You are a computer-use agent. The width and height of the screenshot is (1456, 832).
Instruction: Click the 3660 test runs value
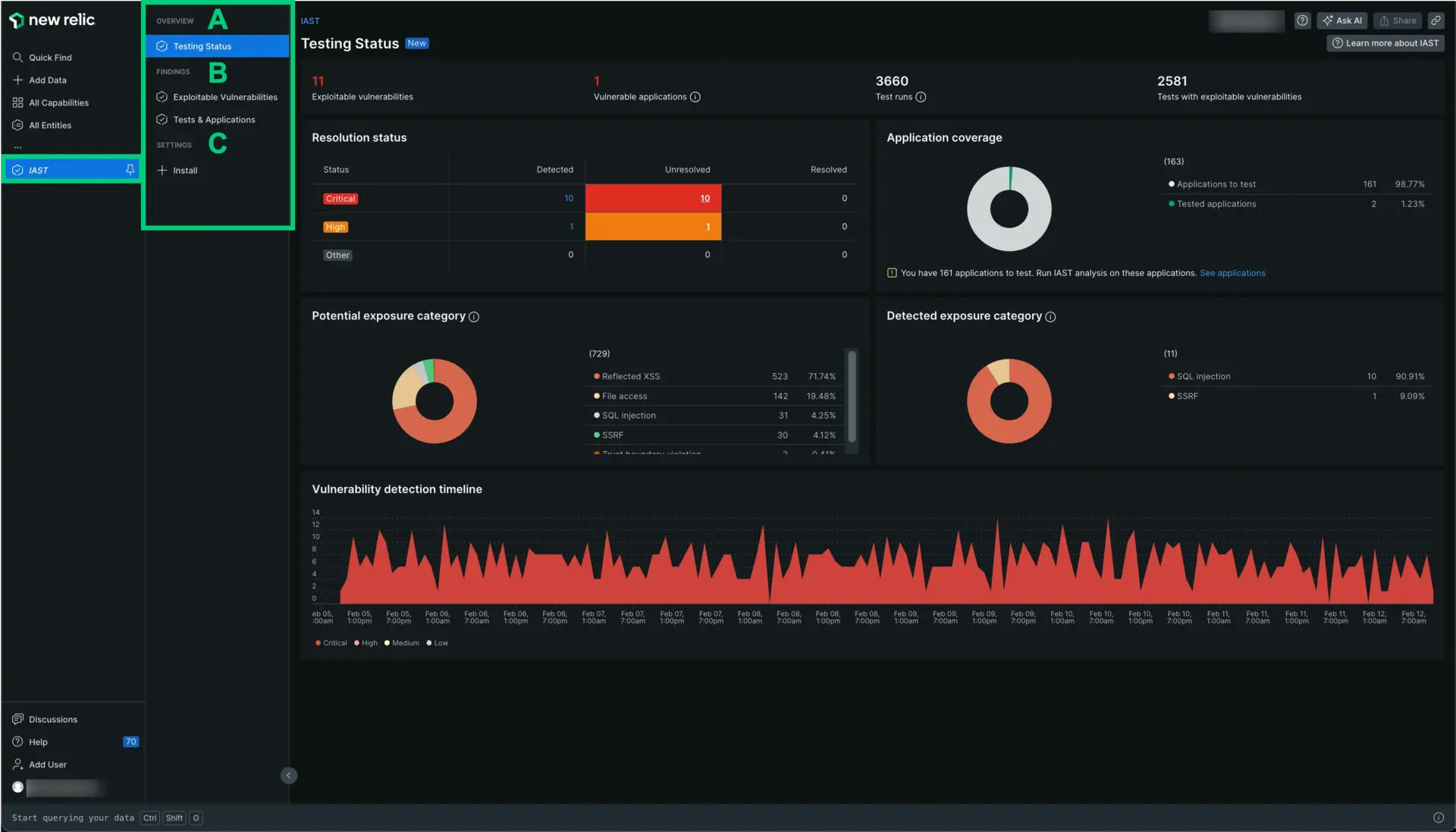click(892, 81)
